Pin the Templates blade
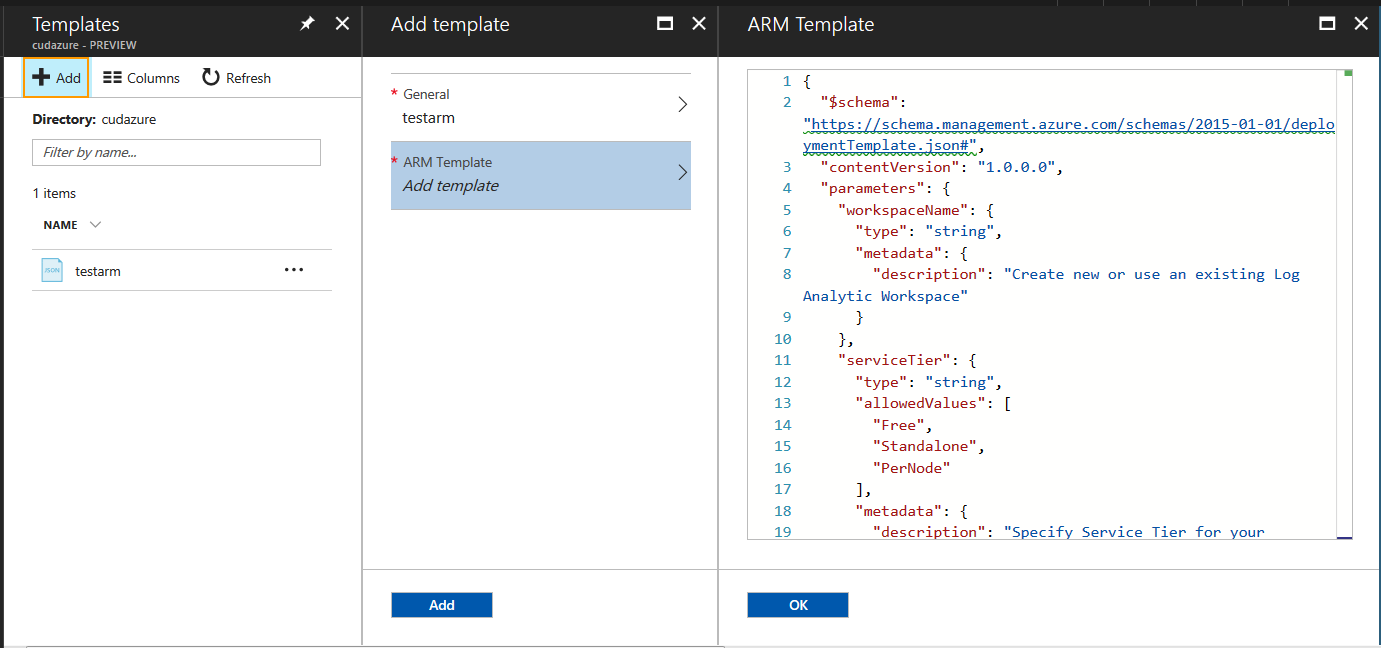 click(309, 23)
